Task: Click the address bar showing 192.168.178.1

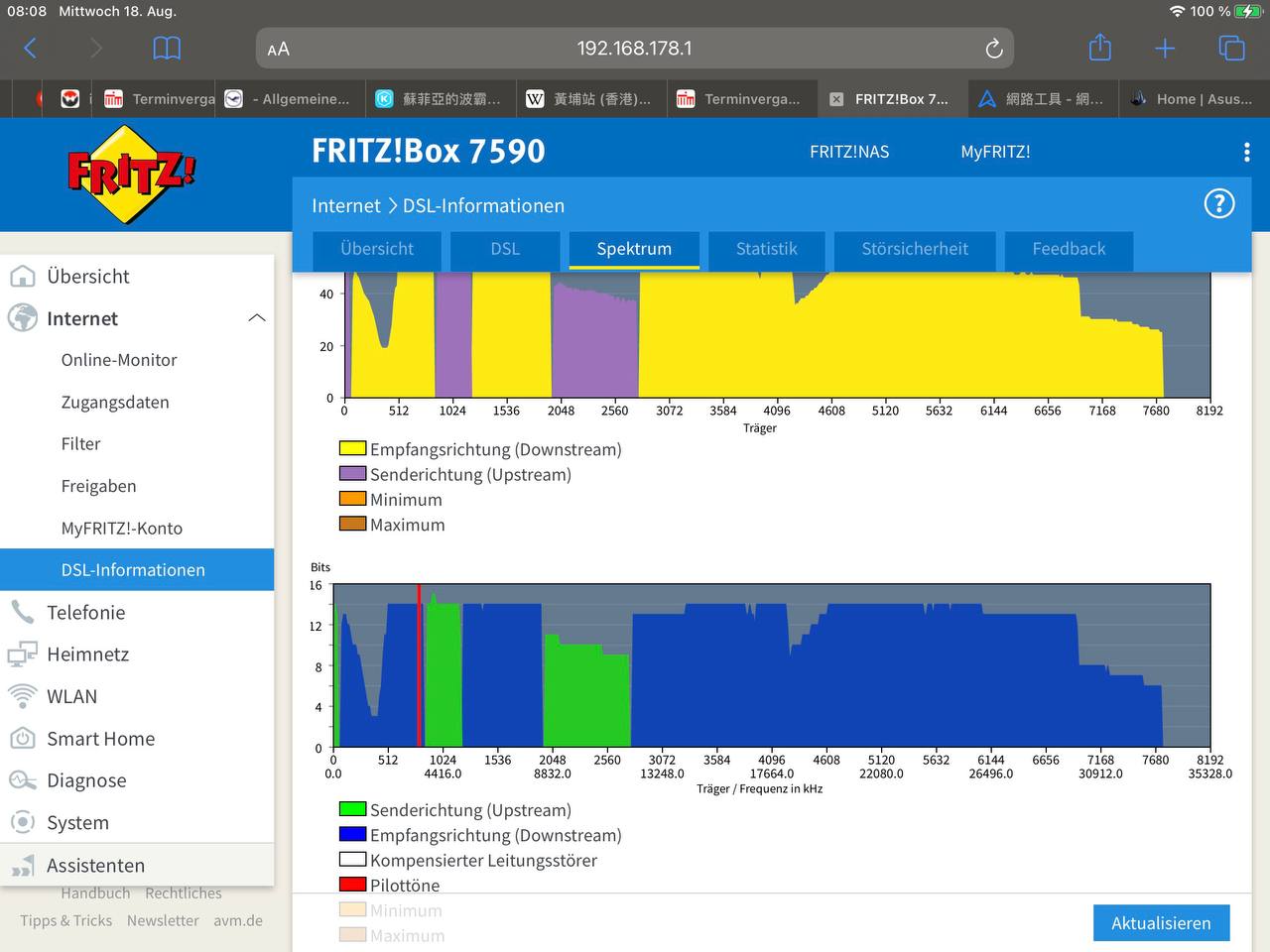Action: (x=635, y=49)
